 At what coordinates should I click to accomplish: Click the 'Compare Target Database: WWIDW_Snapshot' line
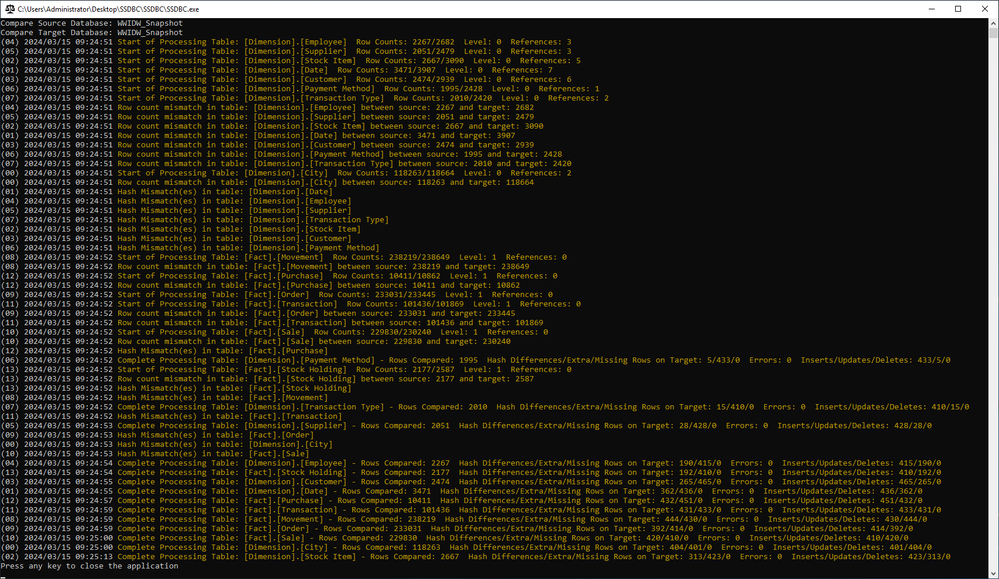click(92, 32)
